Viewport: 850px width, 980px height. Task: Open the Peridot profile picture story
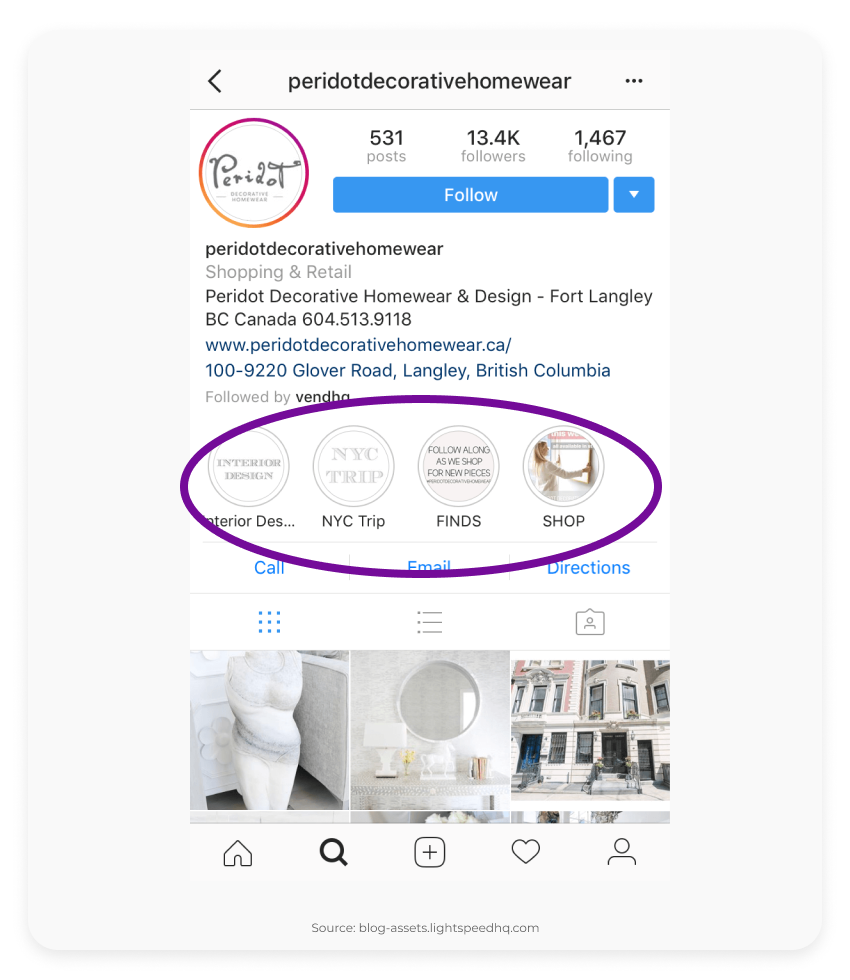[x=254, y=172]
